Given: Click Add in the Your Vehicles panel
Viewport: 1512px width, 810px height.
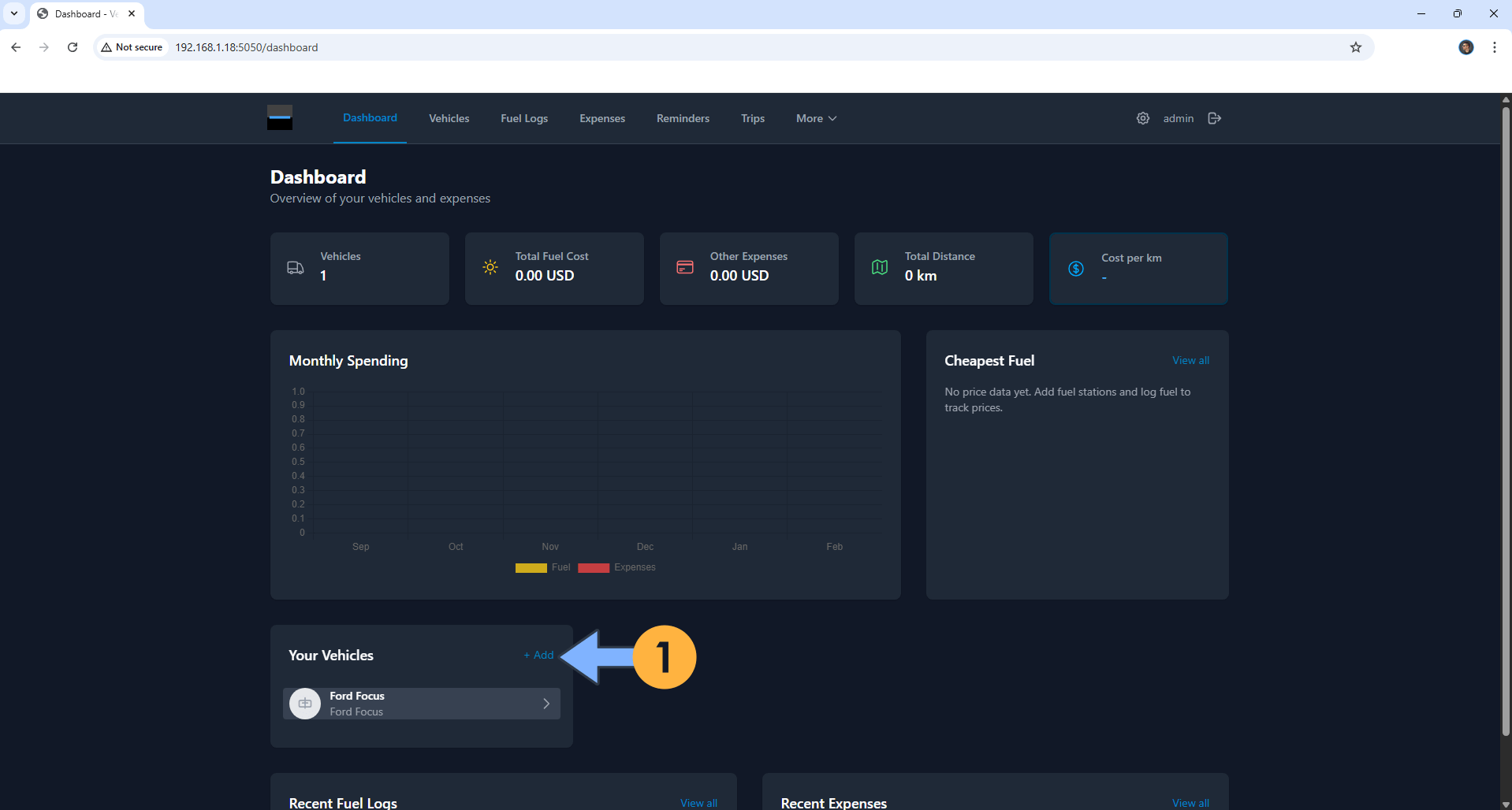Looking at the screenshot, I should tap(538, 655).
